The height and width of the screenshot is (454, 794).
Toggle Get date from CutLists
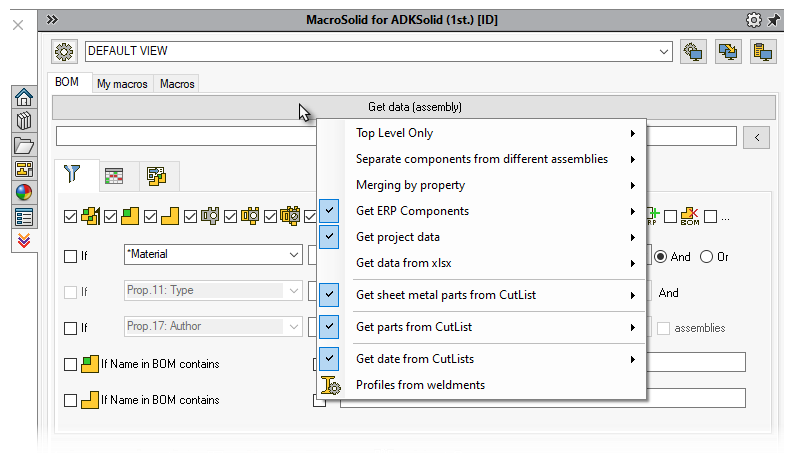coord(482,359)
